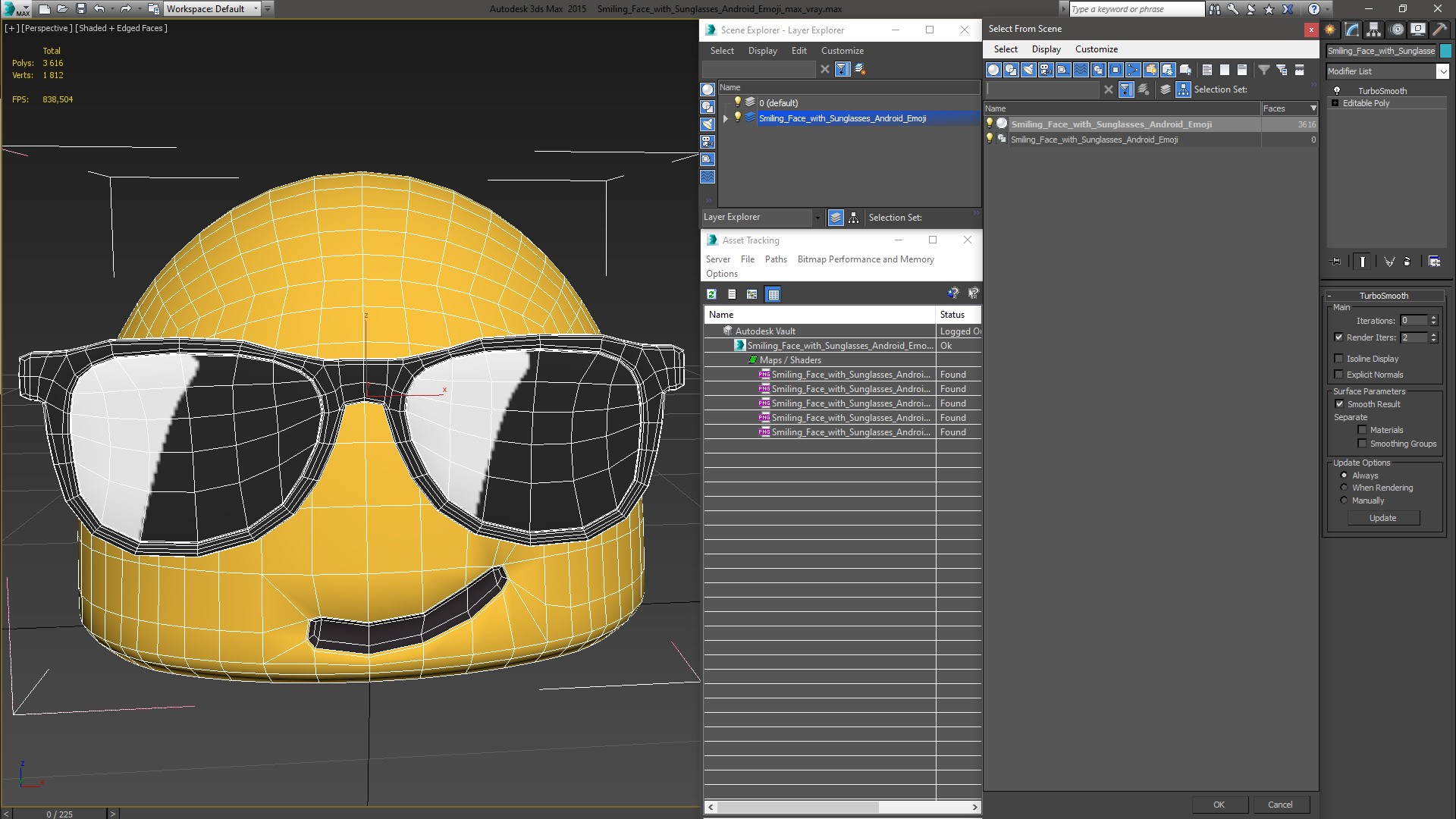The width and height of the screenshot is (1456, 819).
Task: Open Bitmap Performance and Memory menu
Action: click(x=865, y=259)
